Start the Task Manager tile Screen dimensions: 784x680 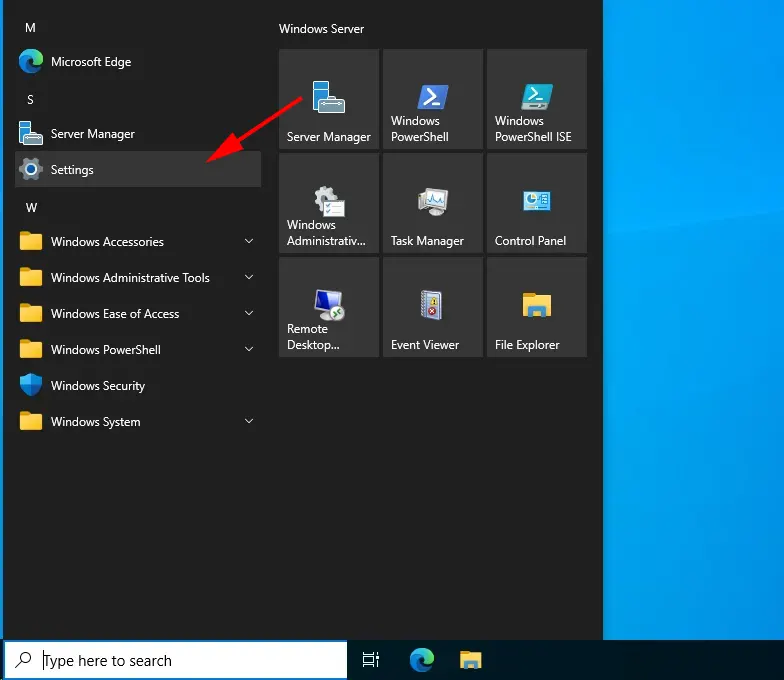click(x=433, y=203)
